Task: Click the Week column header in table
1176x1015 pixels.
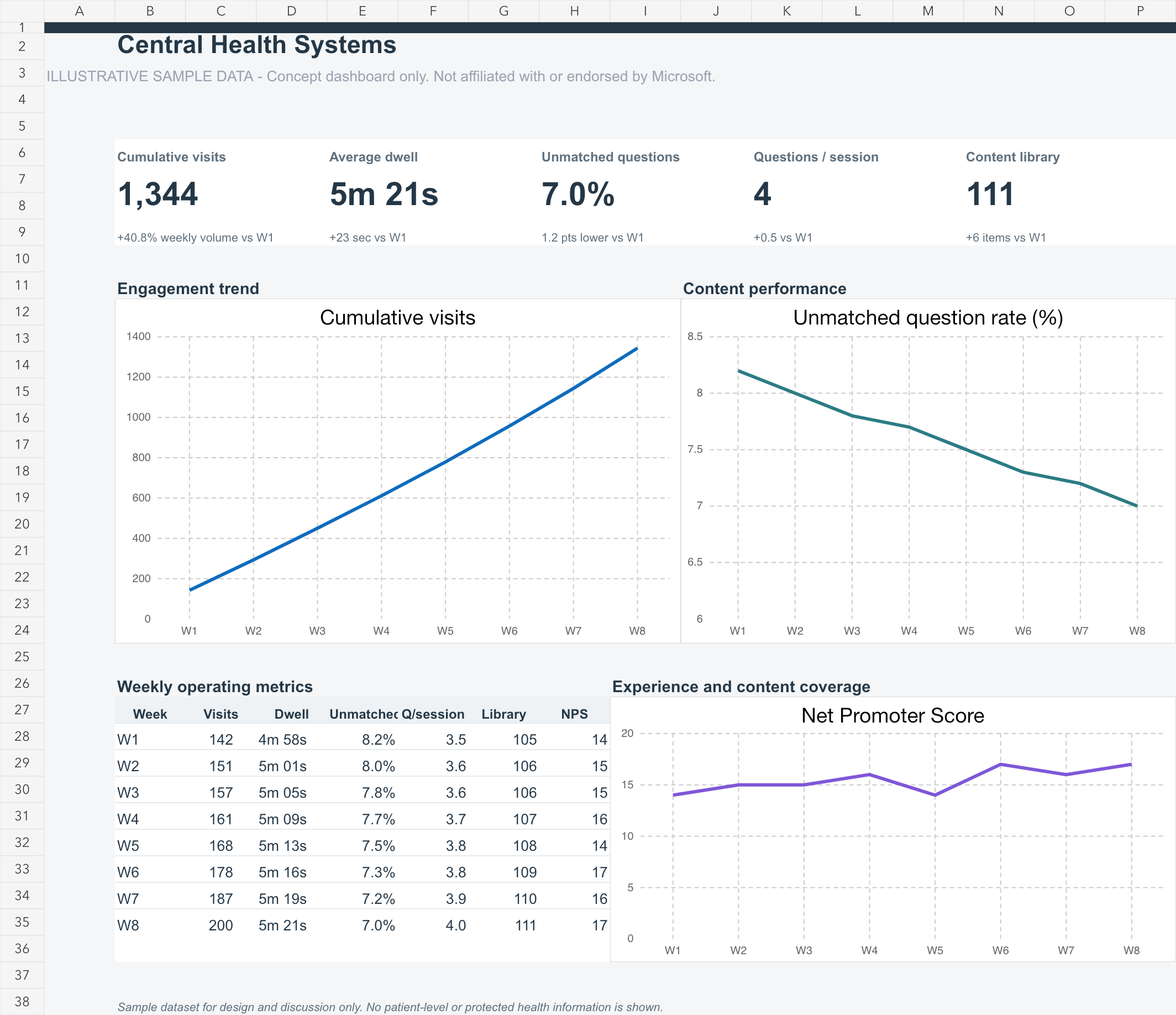Action: pos(150,714)
